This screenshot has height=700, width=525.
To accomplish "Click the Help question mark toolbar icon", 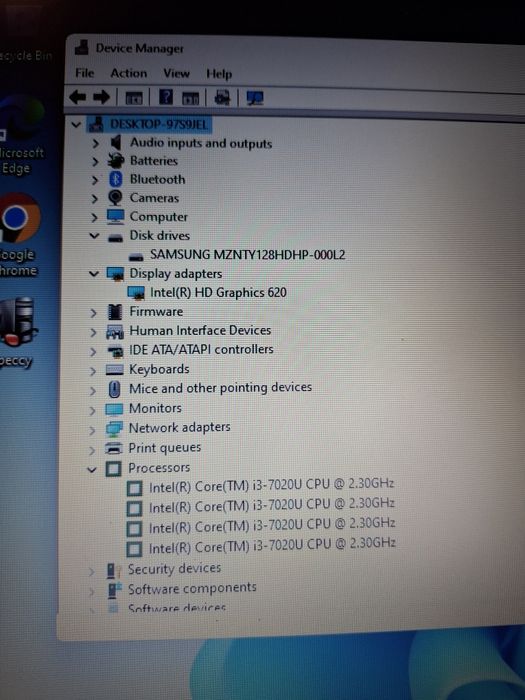I will pos(166,97).
